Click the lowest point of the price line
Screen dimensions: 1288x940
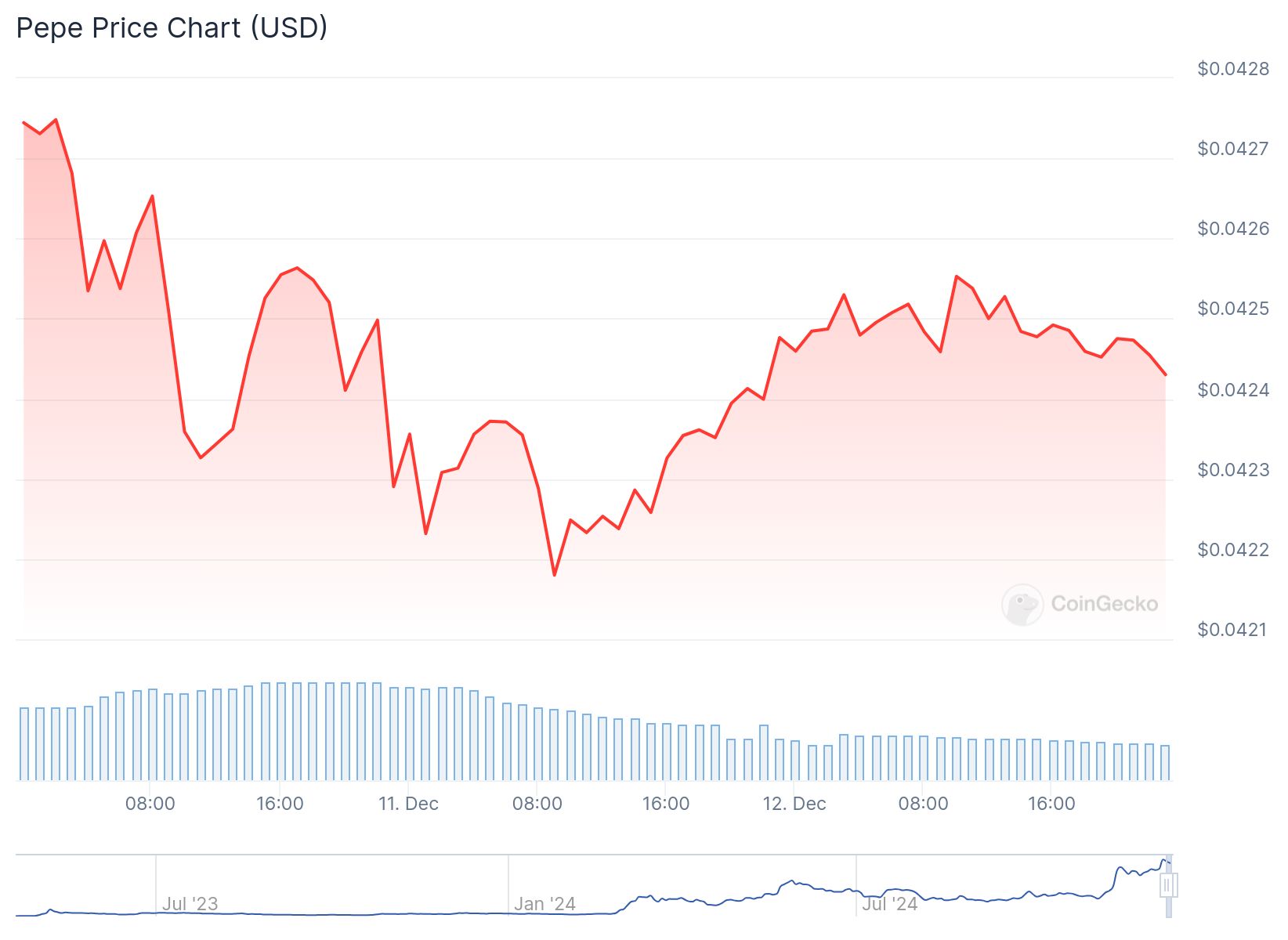point(555,575)
